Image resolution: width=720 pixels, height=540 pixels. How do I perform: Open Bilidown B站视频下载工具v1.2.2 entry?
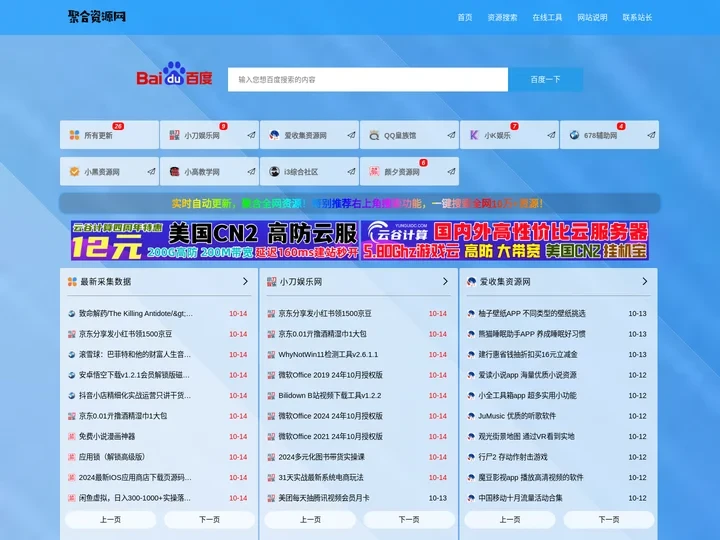[330, 395]
